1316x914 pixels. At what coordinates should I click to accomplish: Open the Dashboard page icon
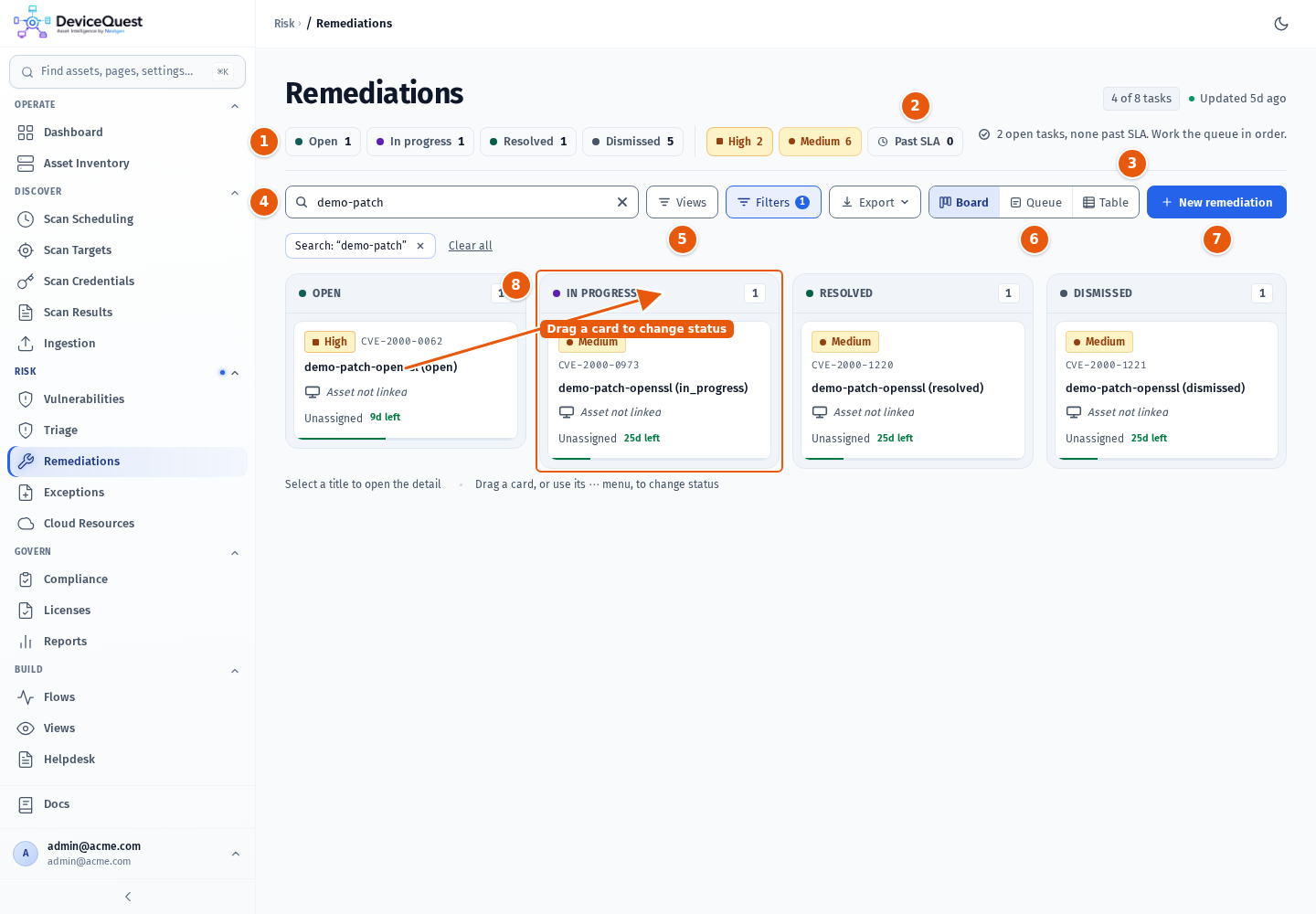pyautogui.click(x=26, y=133)
